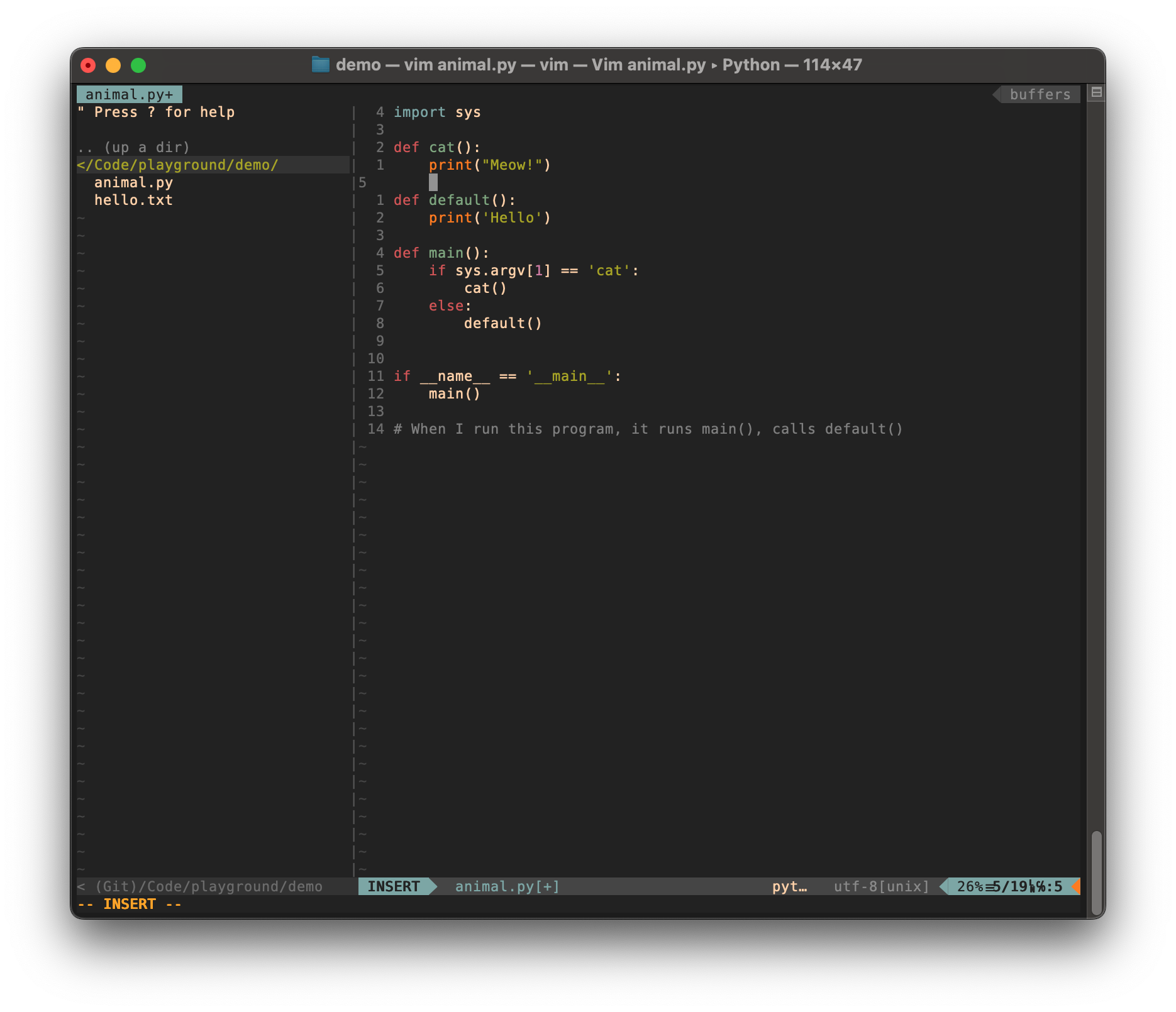Click the red close window button

[88, 65]
